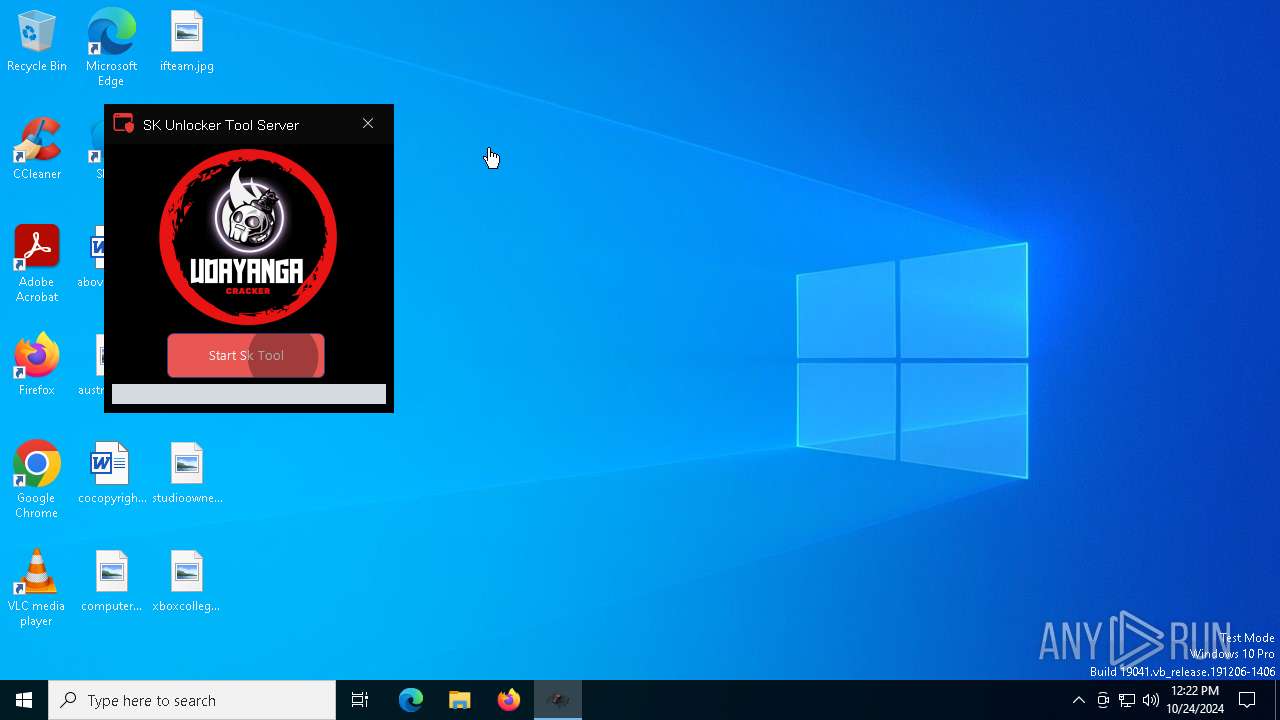Click the SK Unlocker title bar app icon

coord(124,124)
